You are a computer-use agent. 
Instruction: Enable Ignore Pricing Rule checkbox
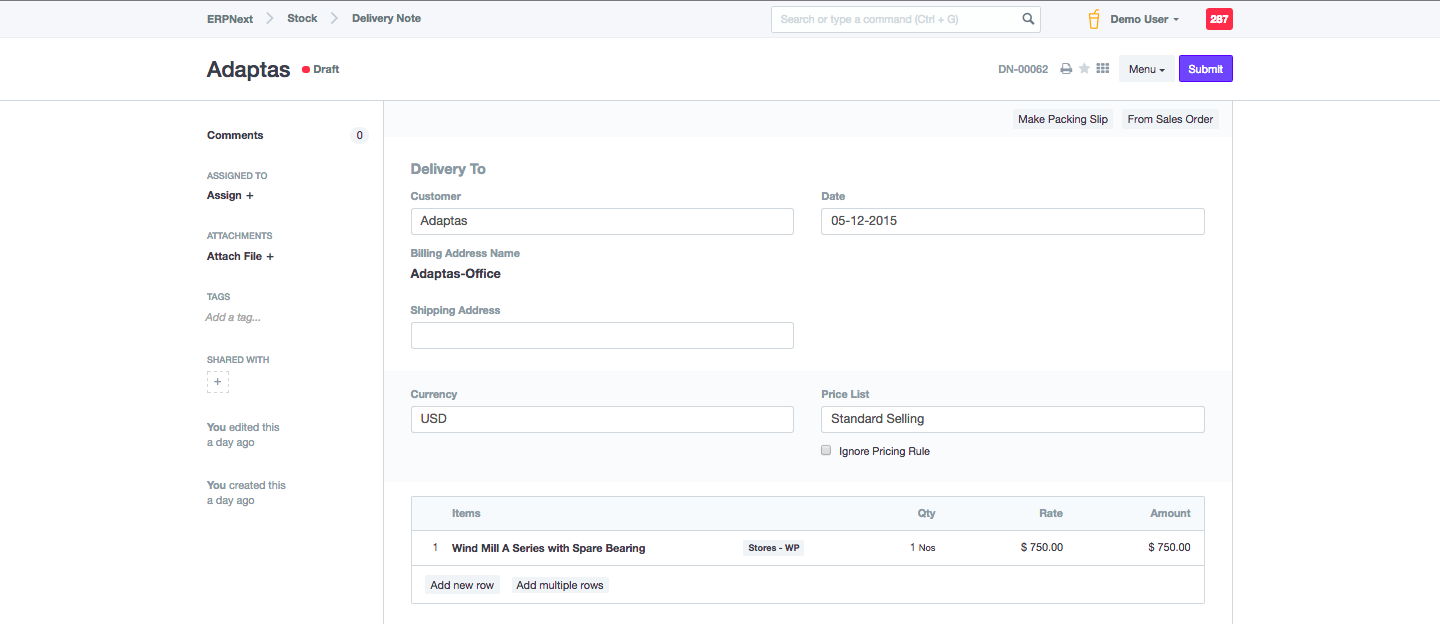[x=826, y=451]
